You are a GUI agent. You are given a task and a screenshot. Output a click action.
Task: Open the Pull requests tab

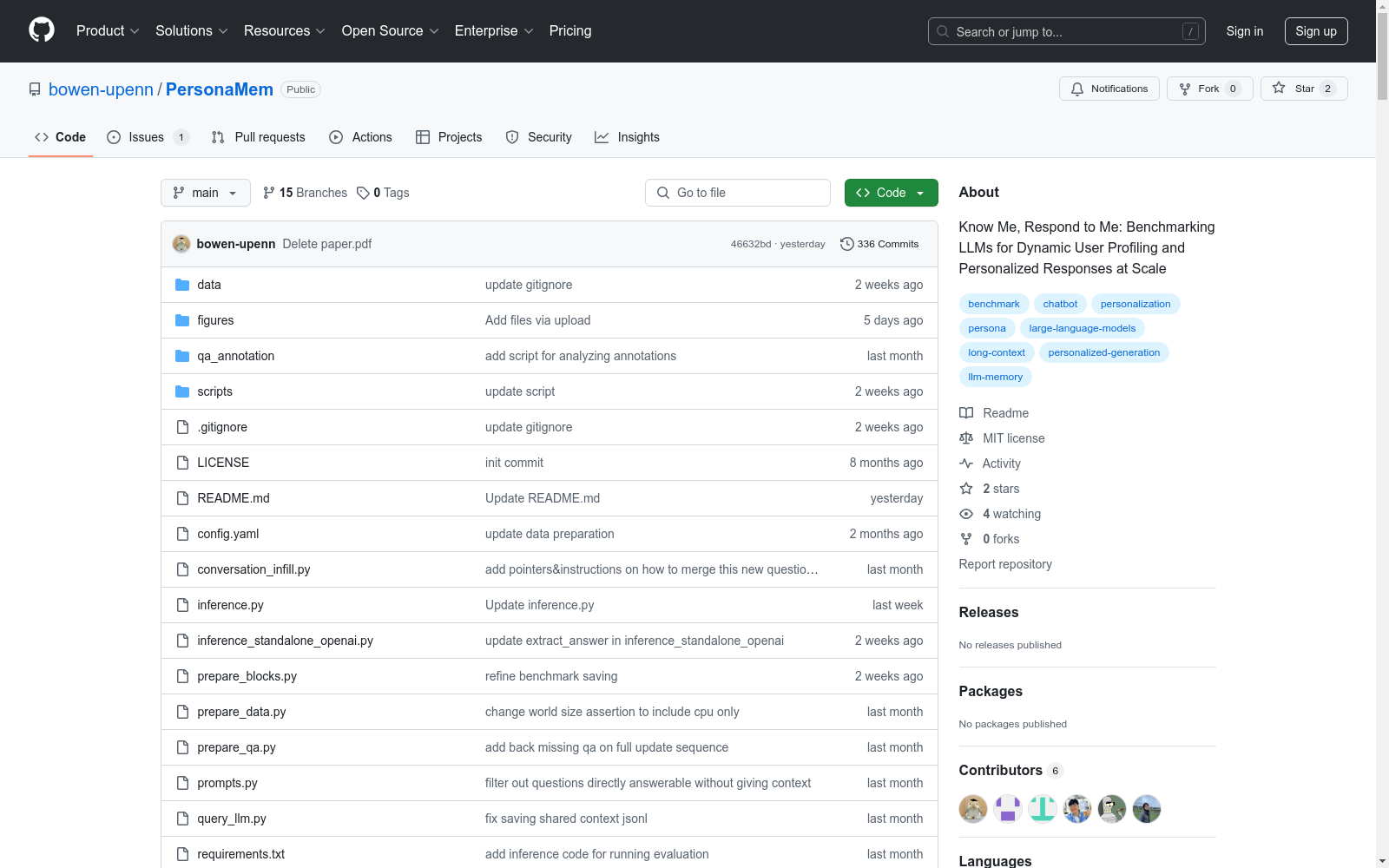coord(259,137)
